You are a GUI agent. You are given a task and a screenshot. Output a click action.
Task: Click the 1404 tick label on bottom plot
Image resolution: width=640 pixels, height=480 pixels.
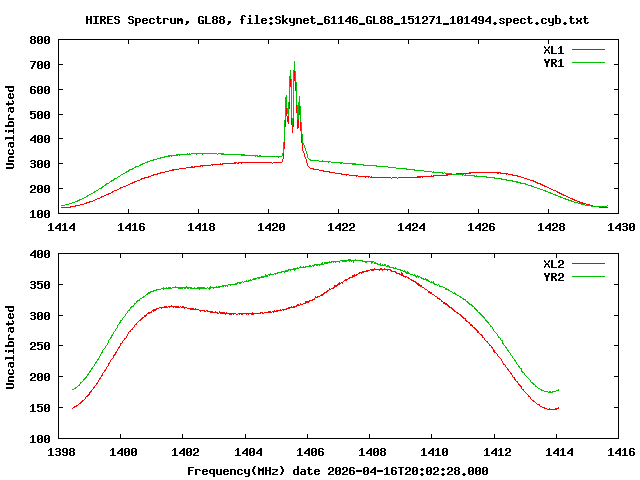tap(248, 452)
